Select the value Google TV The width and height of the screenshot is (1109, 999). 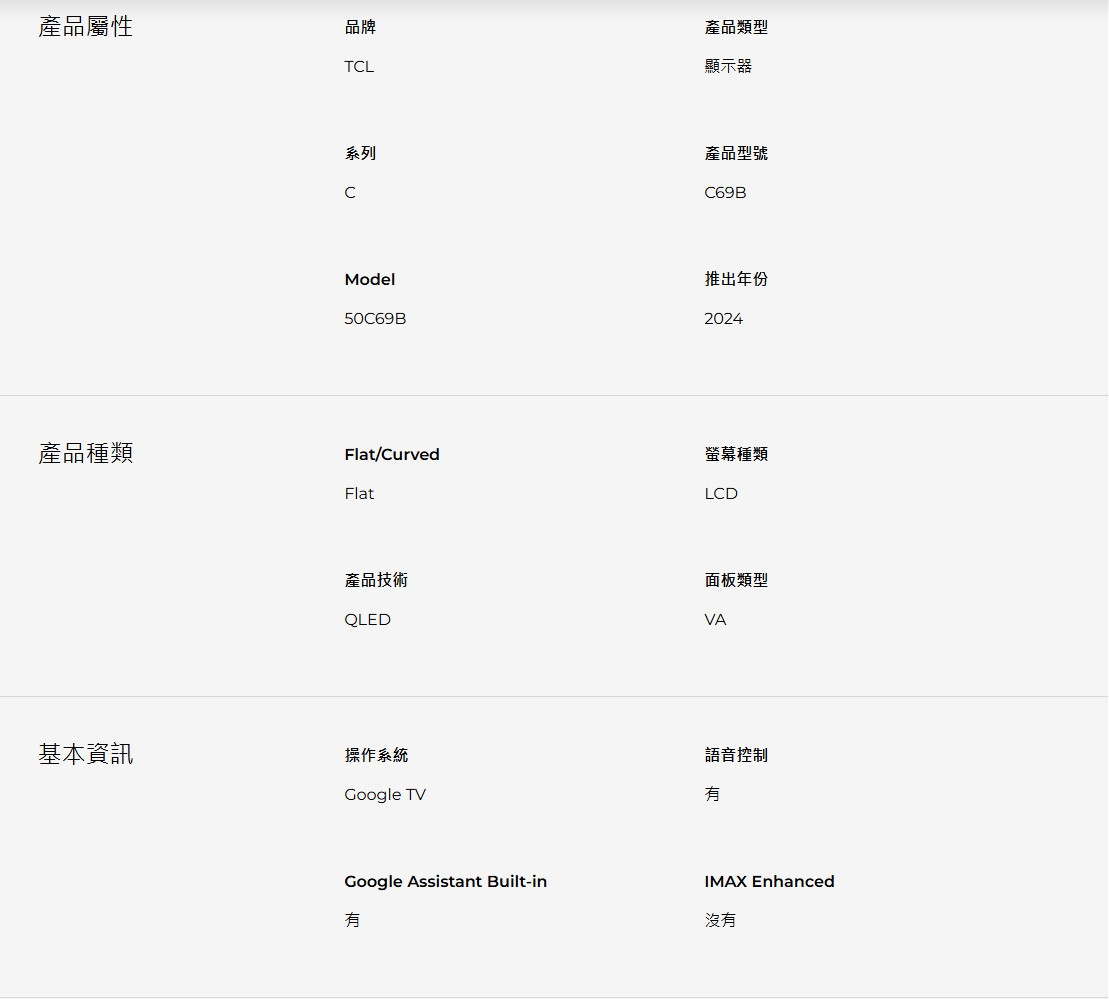point(385,795)
